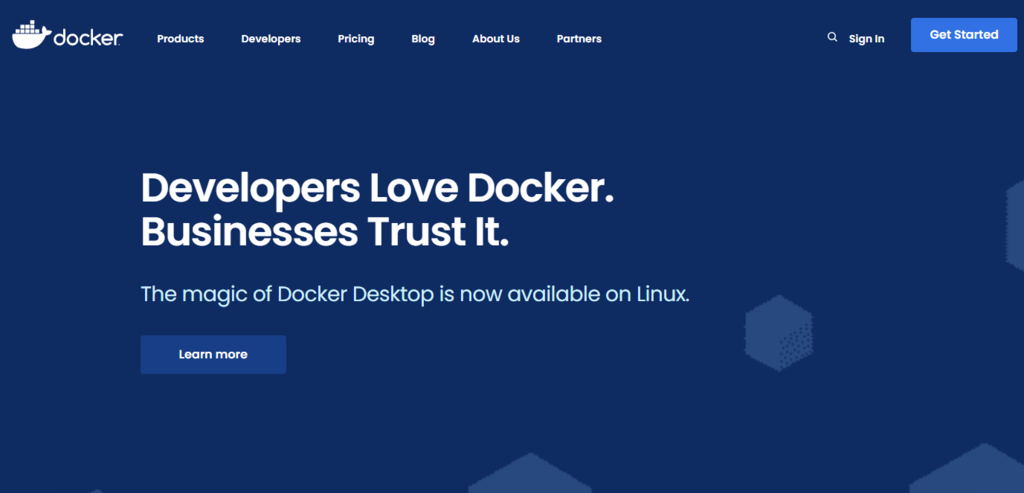Go to the Pricing page

click(356, 39)
